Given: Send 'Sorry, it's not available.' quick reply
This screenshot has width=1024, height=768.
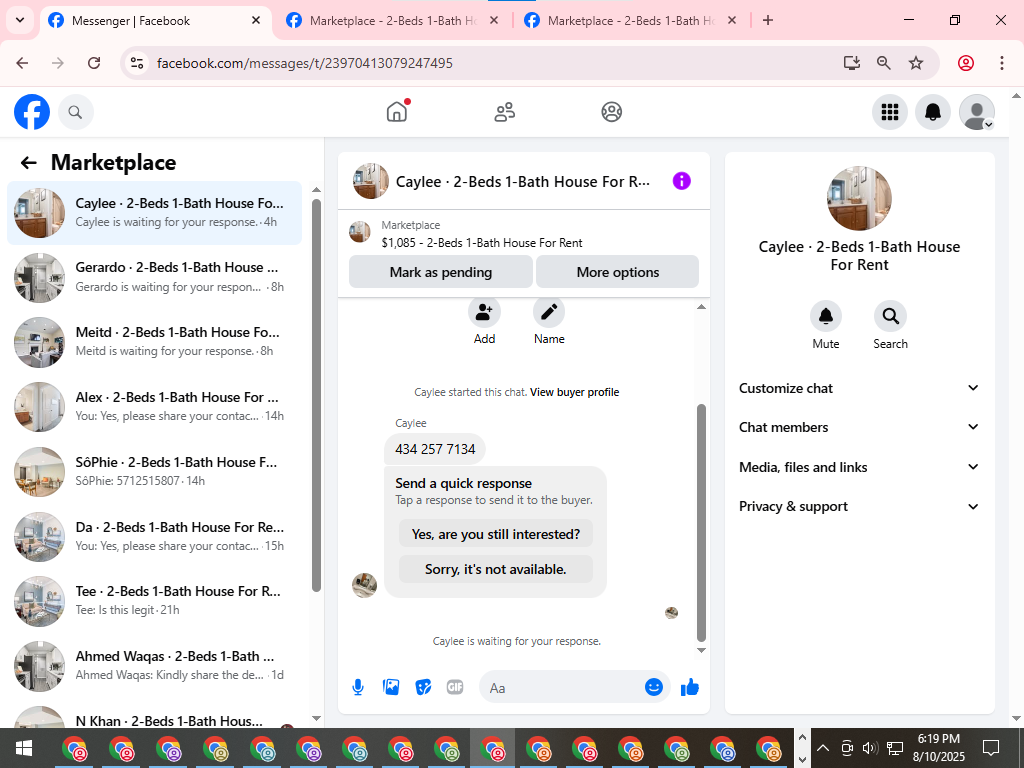Looking at the screenshot, I should 496,569.
